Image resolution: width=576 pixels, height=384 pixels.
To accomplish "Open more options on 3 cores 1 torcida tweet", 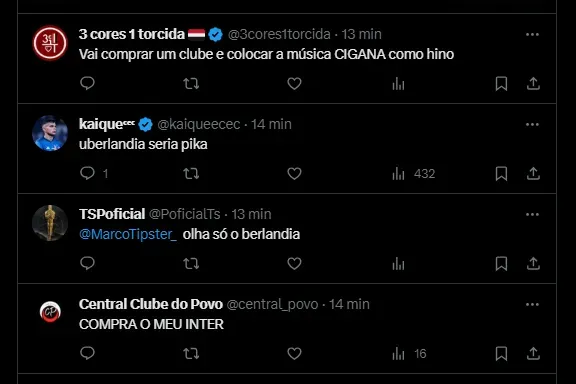I will tap(532, 35).
